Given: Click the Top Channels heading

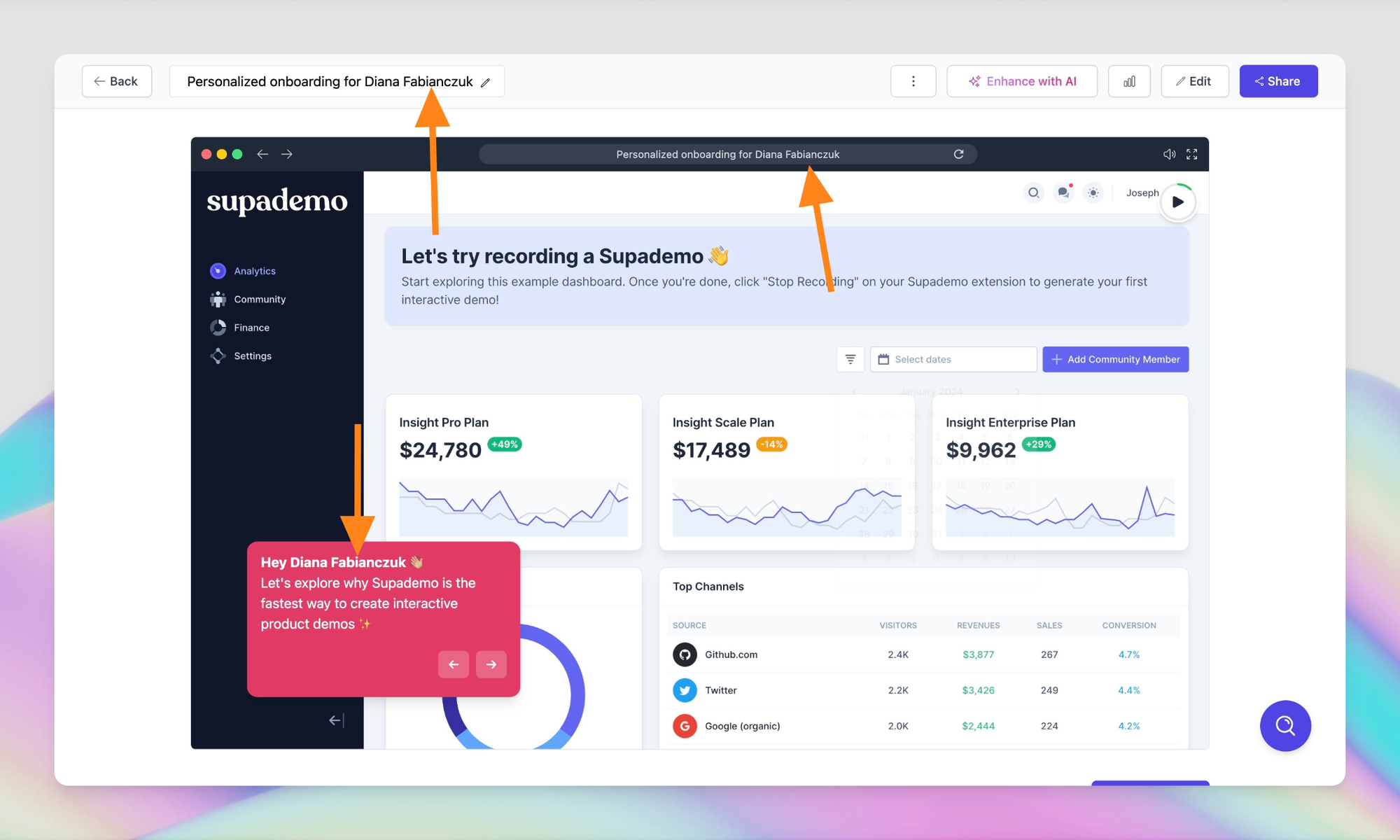Looking at the screenshot, I should point(708,587).
